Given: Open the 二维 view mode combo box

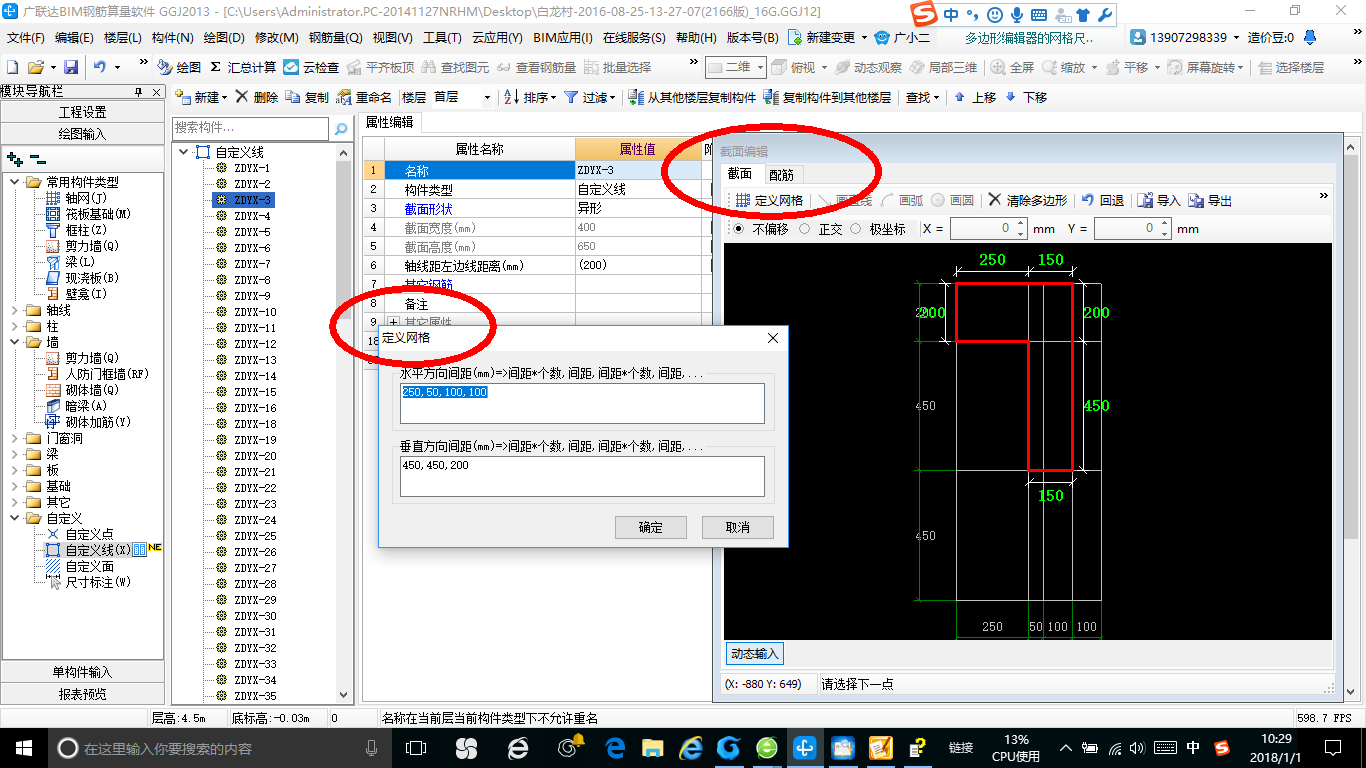Looking at the screenshot, I should [x=735, y=67].
